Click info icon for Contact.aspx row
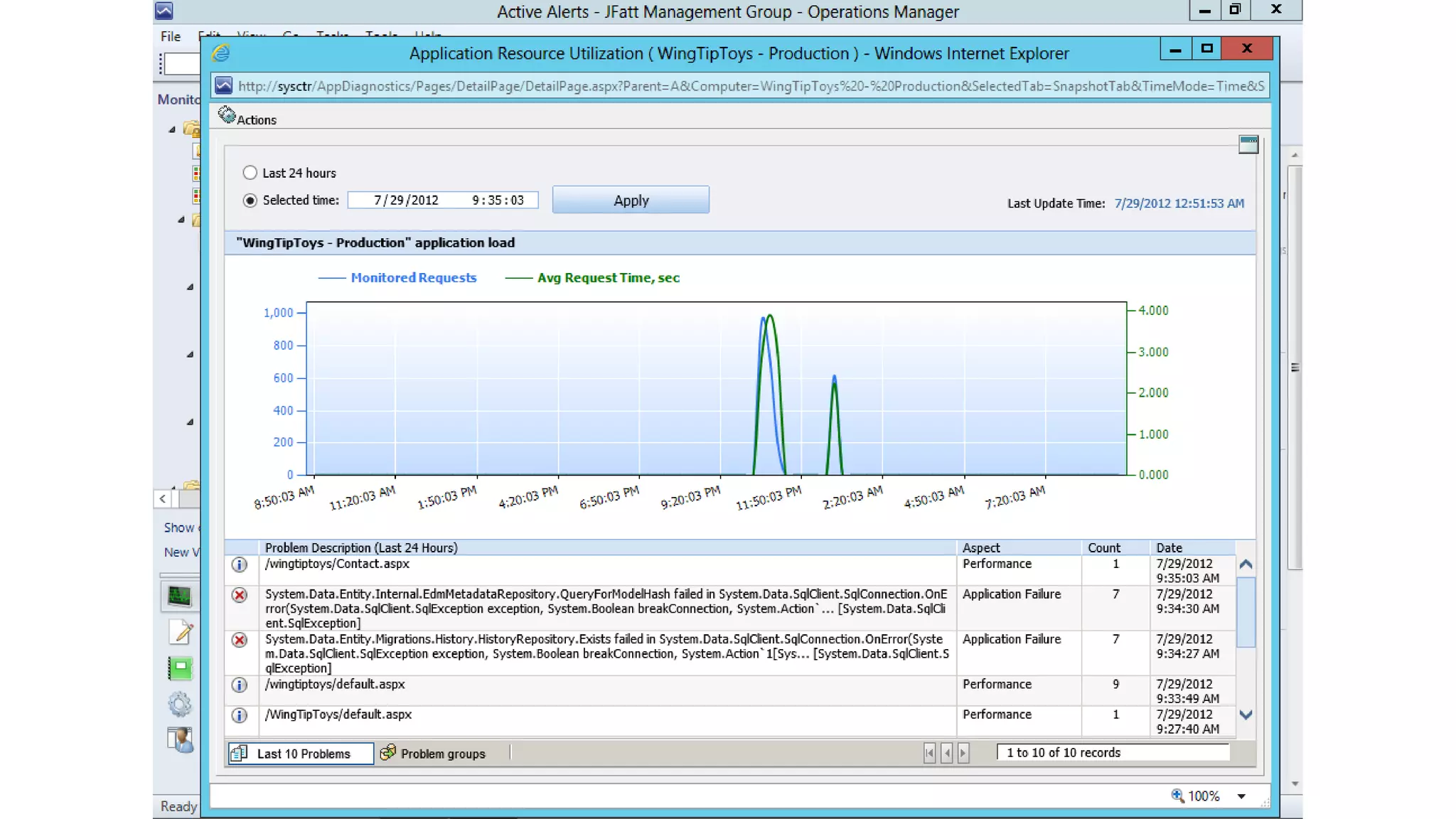 [240, 565]
